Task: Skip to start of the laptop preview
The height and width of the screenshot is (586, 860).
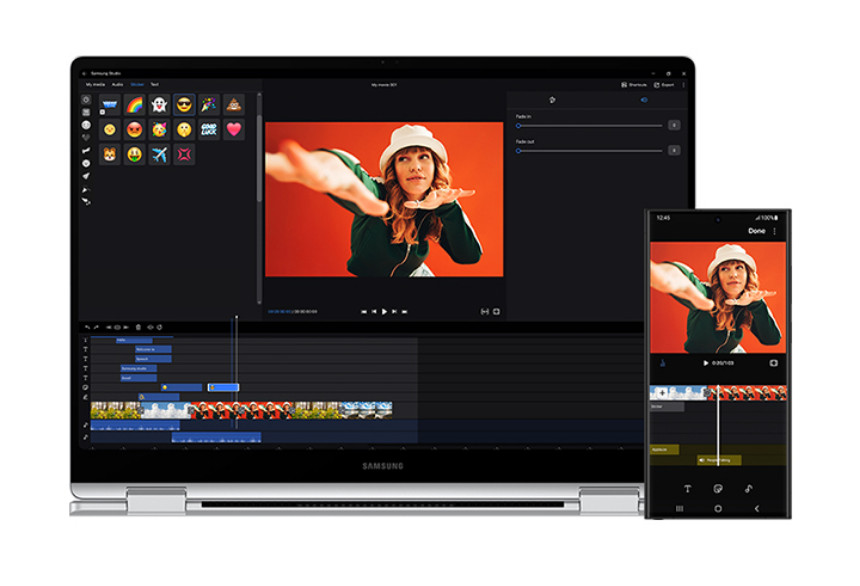Action: pyautogui.click(x=364, y=312)
